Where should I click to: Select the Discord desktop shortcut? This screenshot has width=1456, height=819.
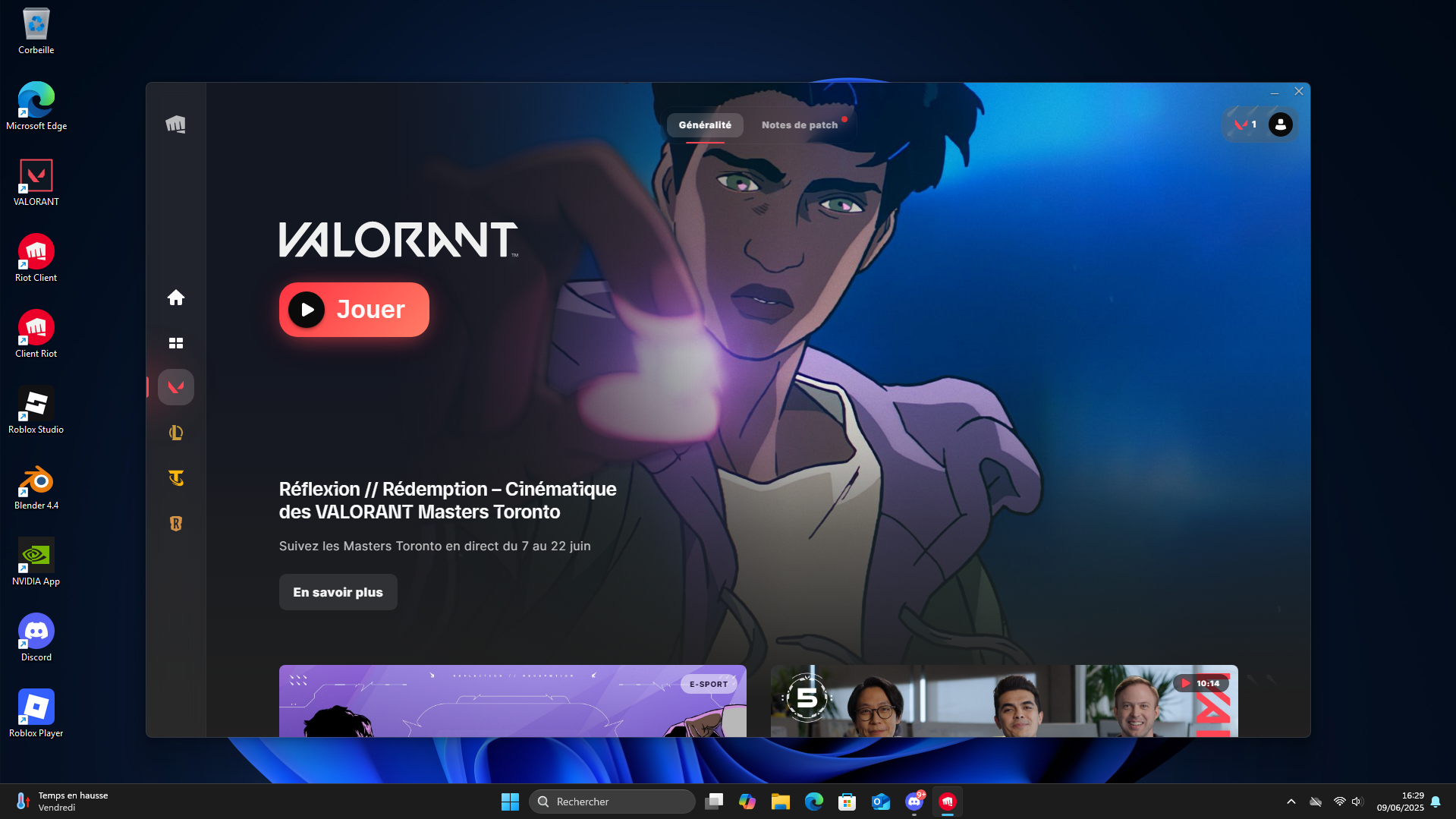tap(36, 638)
